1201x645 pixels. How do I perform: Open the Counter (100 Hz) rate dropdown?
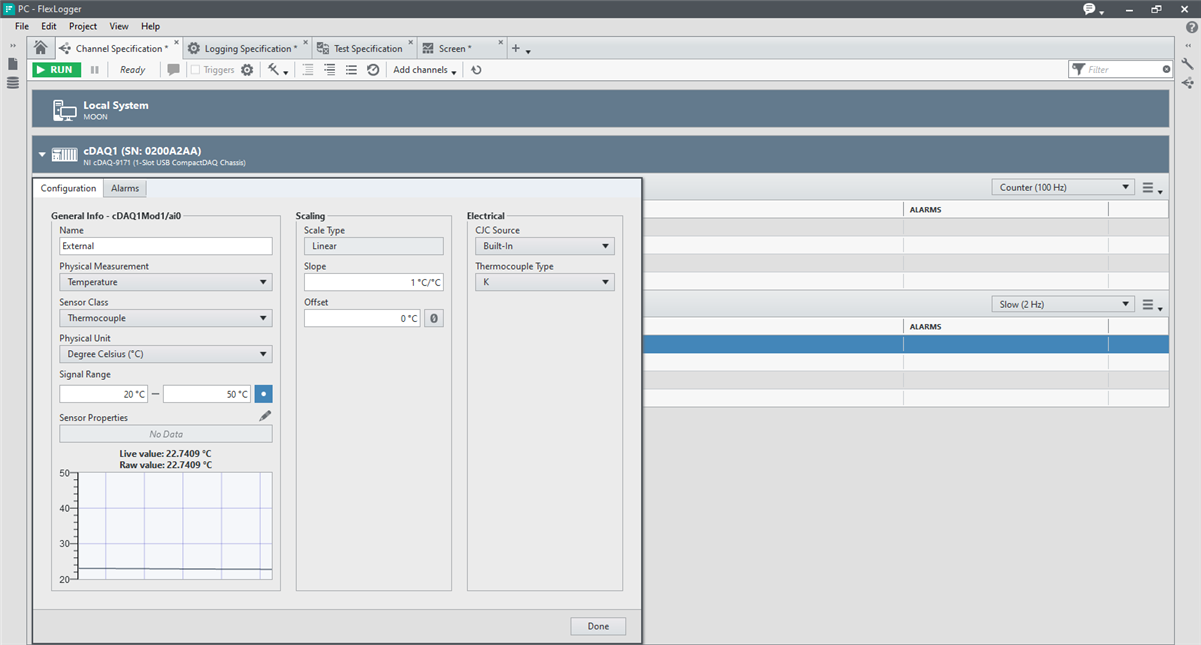click(x=1063, y=187)
